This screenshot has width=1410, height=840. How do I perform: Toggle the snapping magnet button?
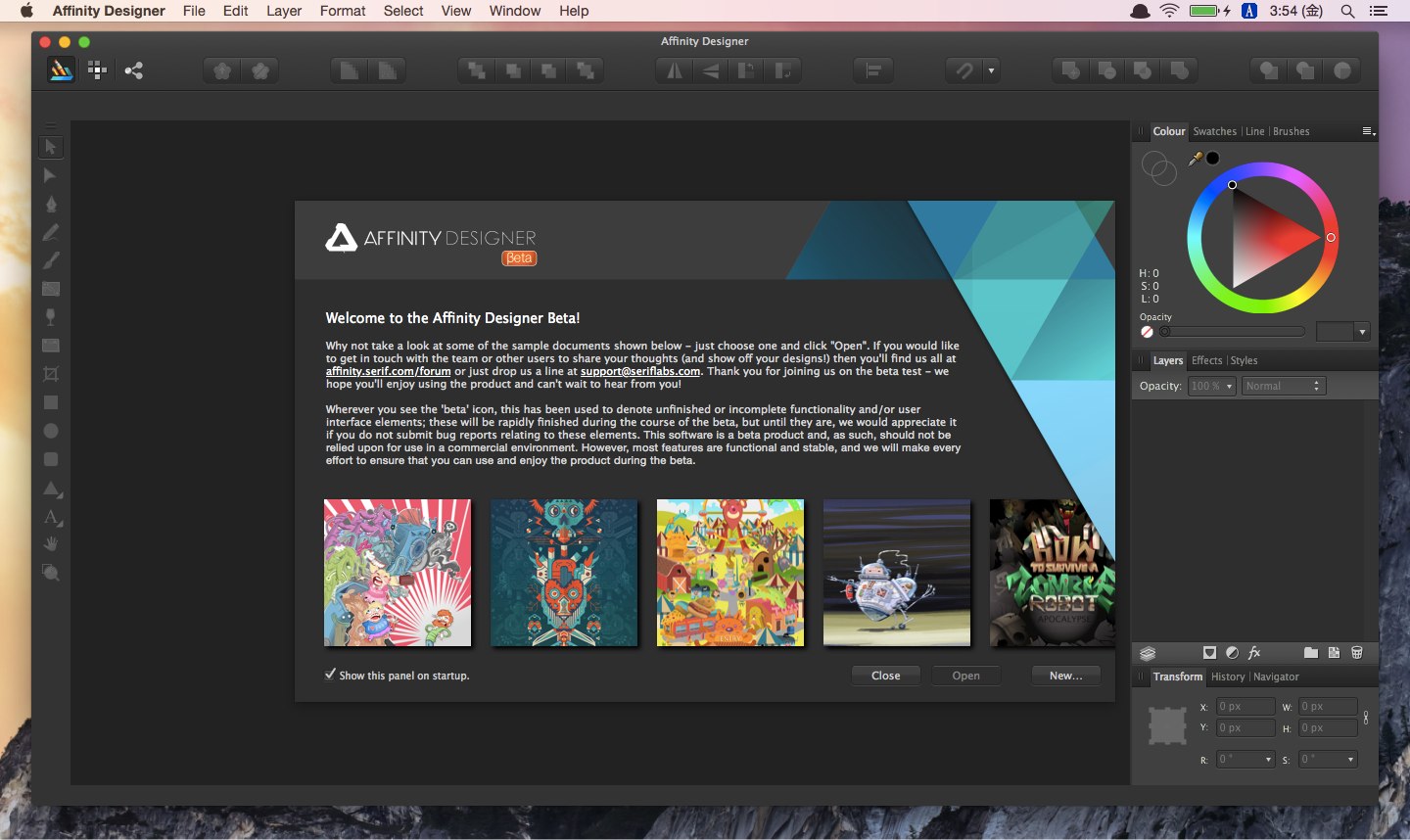coord(964,70)
